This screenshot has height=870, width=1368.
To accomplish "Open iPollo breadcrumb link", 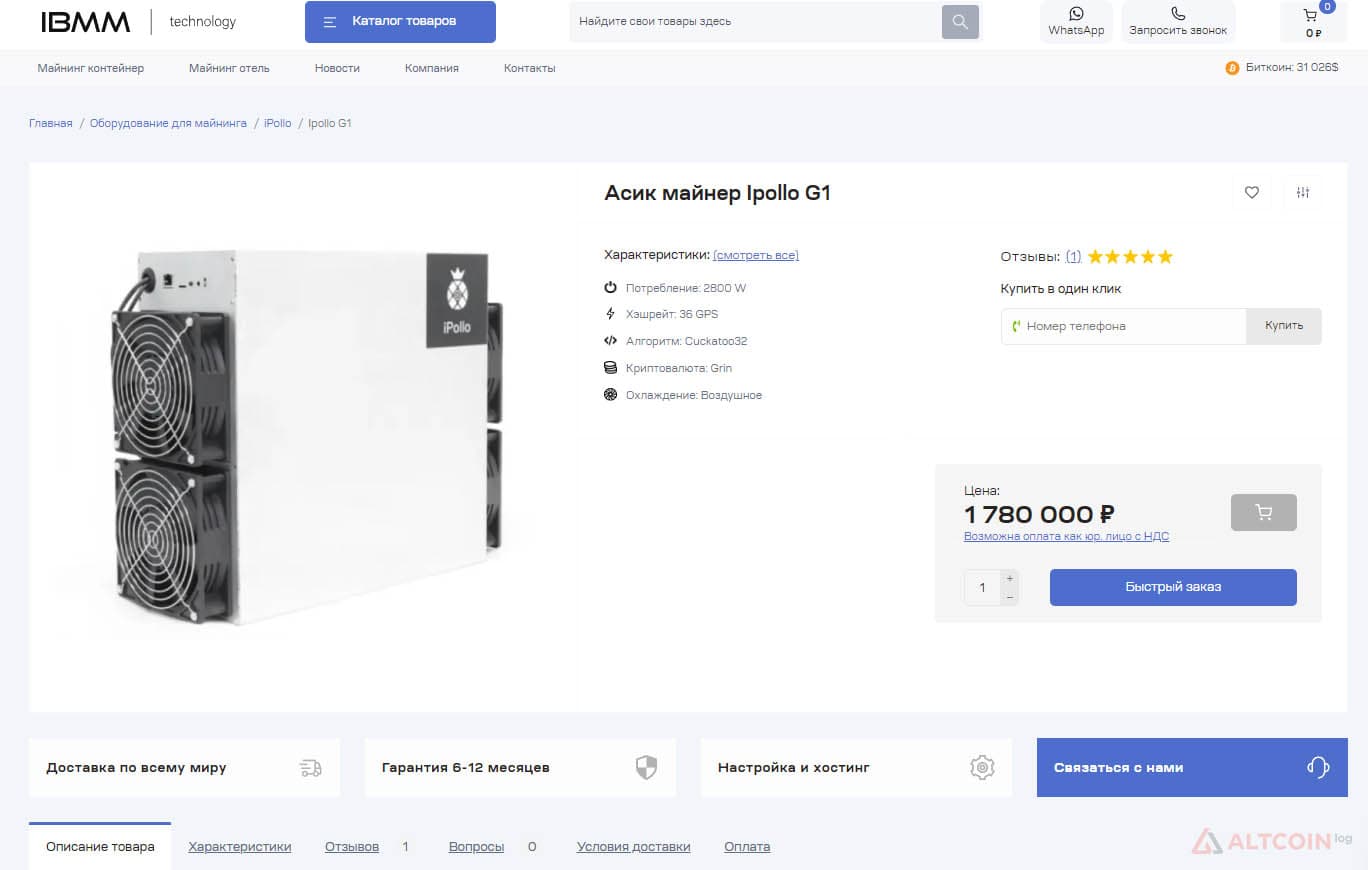I will [278, 123].
